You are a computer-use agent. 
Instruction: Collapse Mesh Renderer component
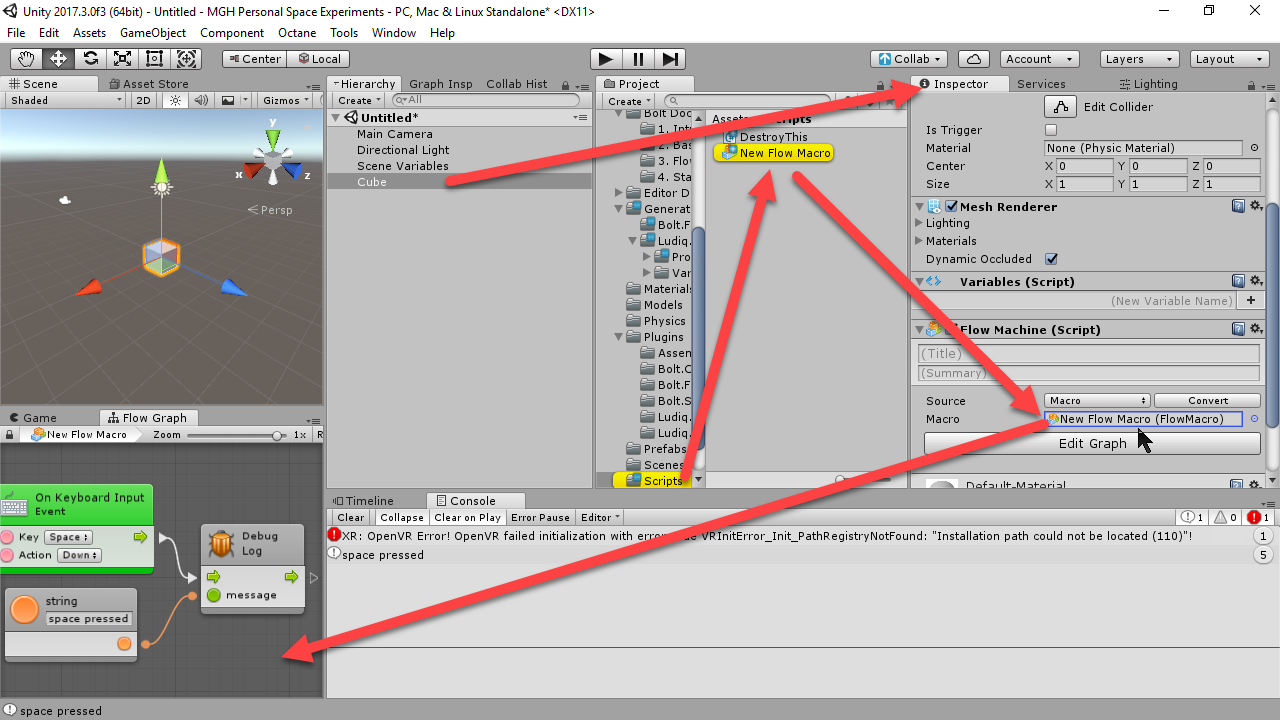click(919, 207)
